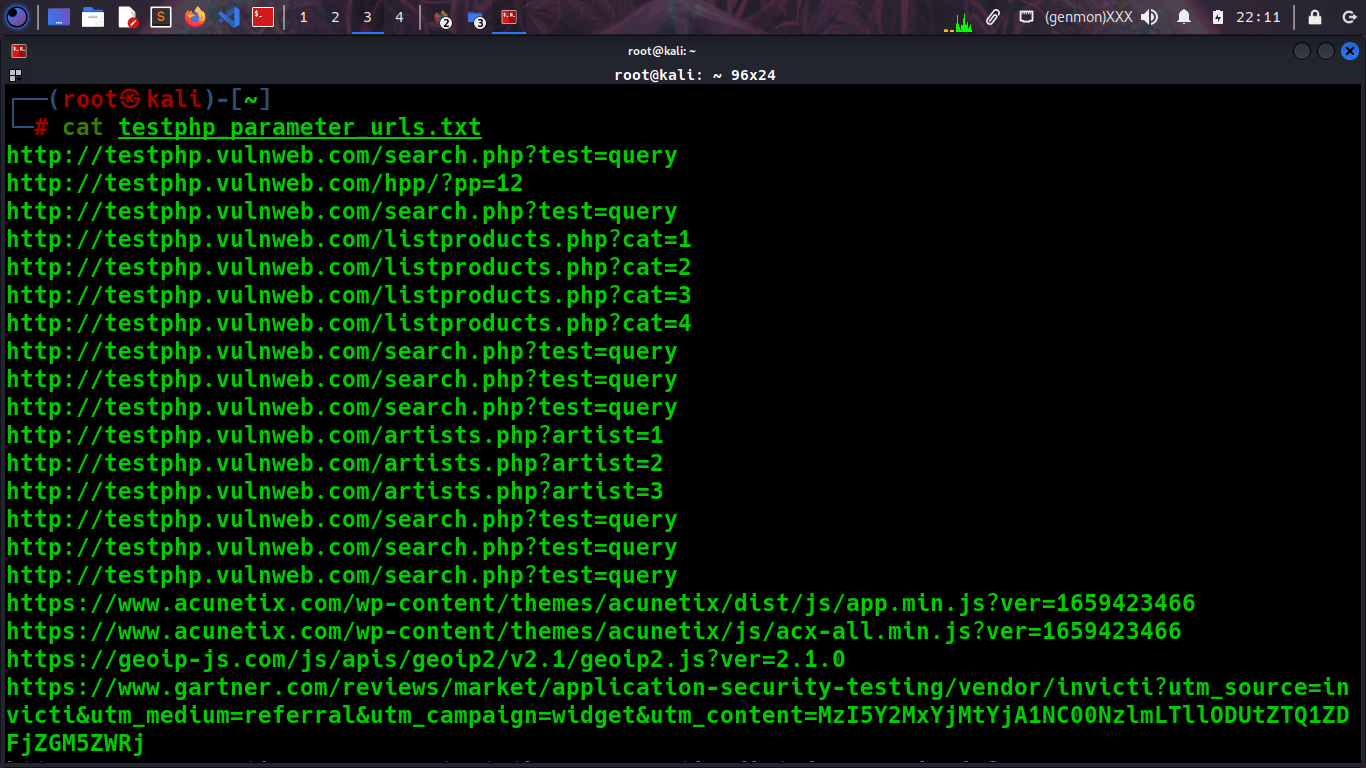1366x768 pixels.
Task: Switch to workspace 2
Action: point(336,16)
